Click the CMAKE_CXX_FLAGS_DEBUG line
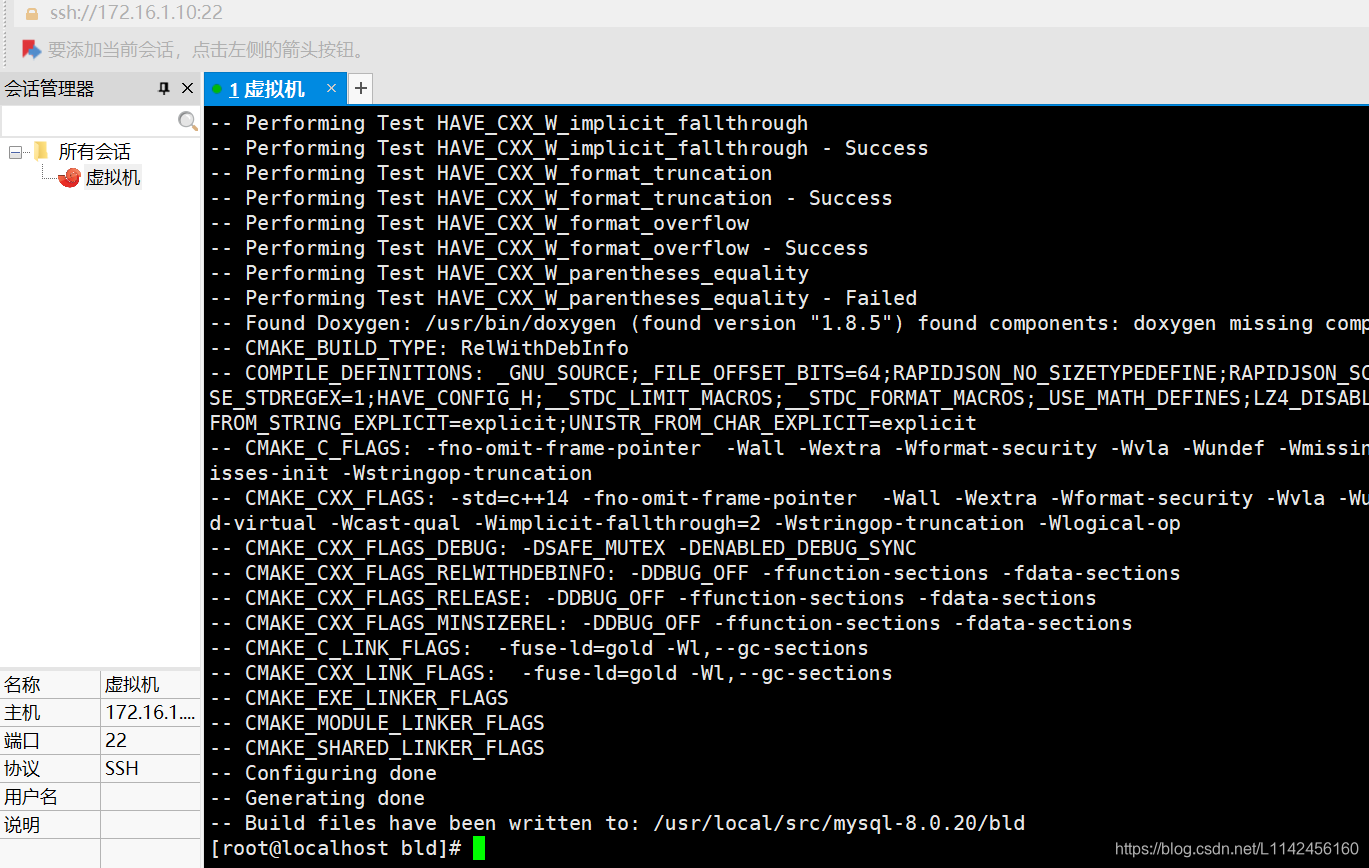This screenshot has height=868, width=1369. (563, 548)
